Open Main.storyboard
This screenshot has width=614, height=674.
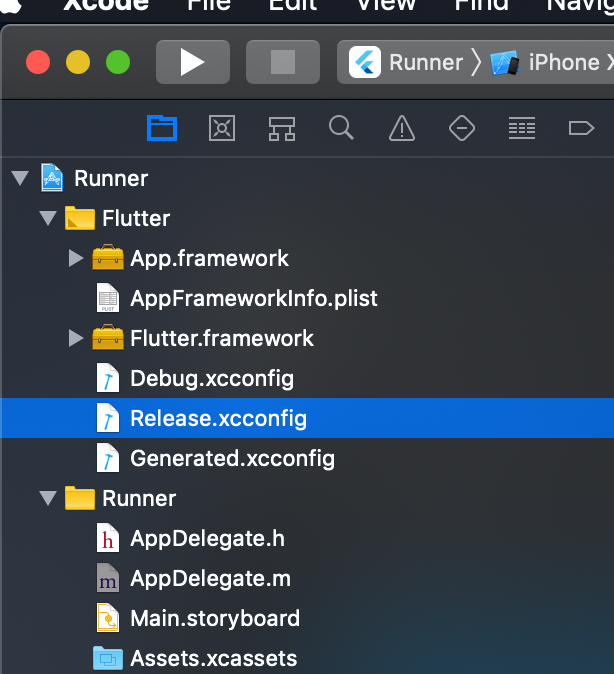click(x=215, y=619)
